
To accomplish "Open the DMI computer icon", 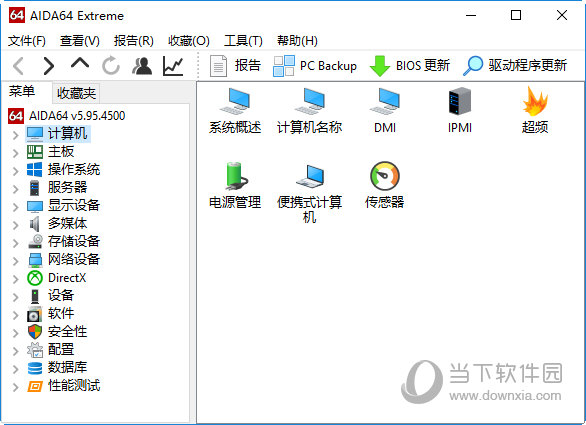I will [385, 101].
